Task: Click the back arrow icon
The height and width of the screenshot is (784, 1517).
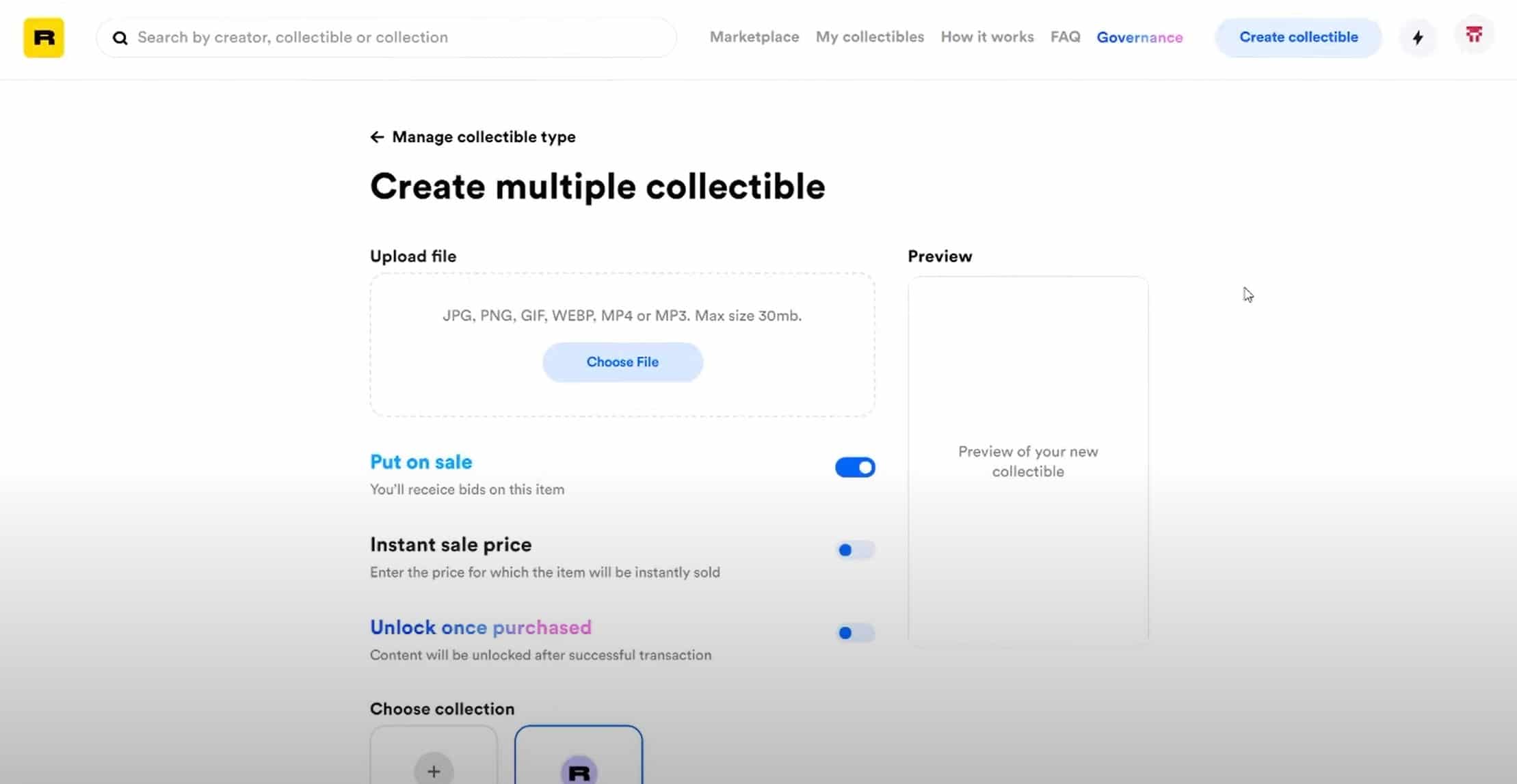Action: pos(377,137)
